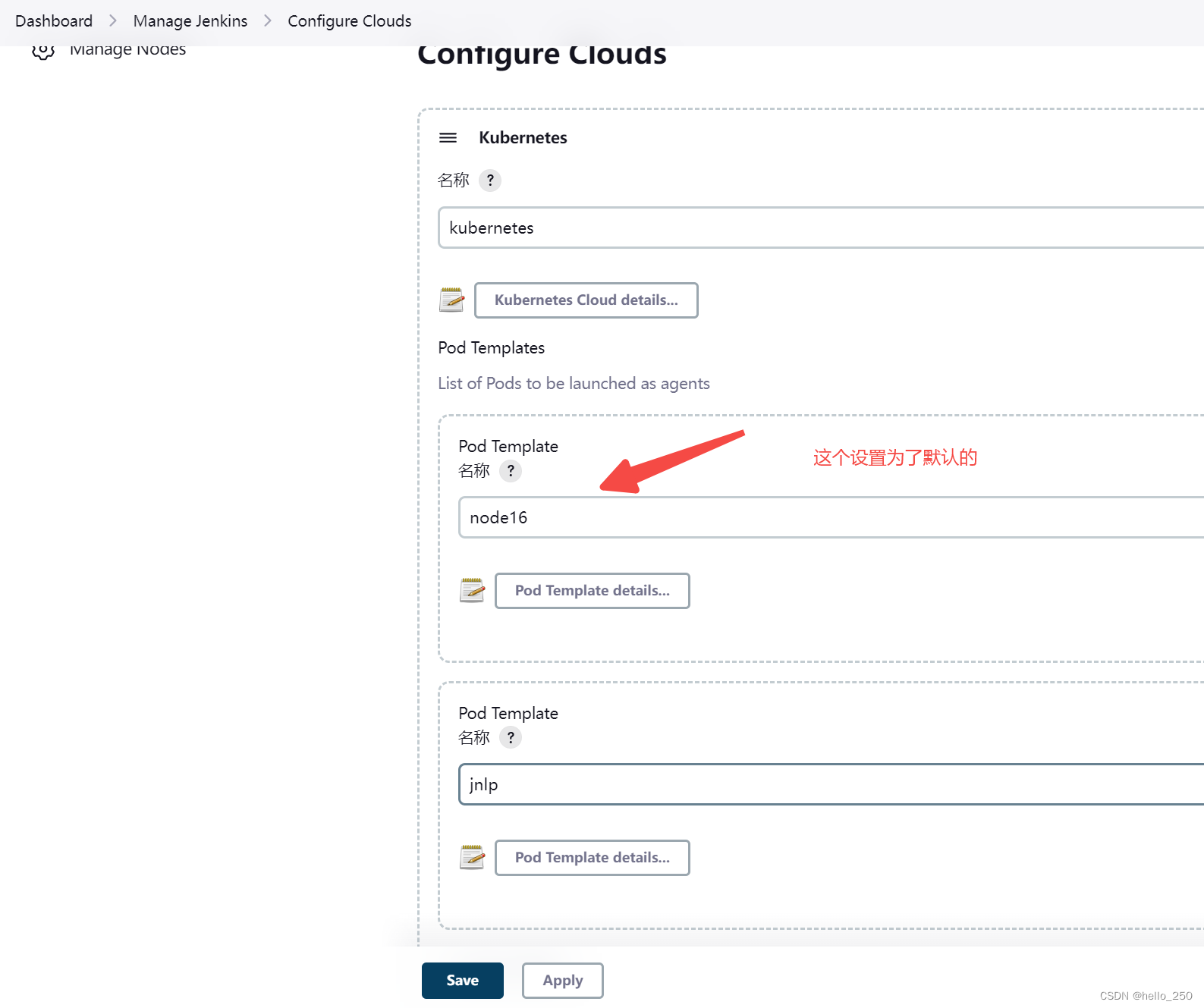This screenshot has height=1008, width=1204.
Task: Click the text List of Pods to be launched as agents
Action: (574, 384)
